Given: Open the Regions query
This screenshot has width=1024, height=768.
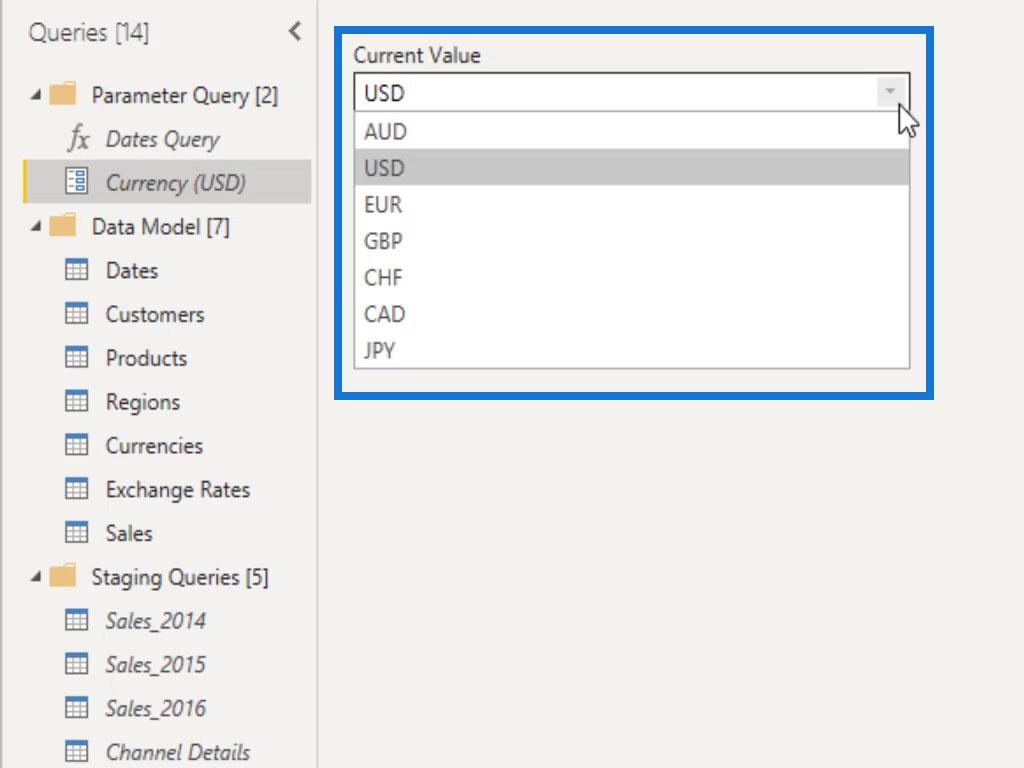Looking at the screenshot, I should [142, 402].
